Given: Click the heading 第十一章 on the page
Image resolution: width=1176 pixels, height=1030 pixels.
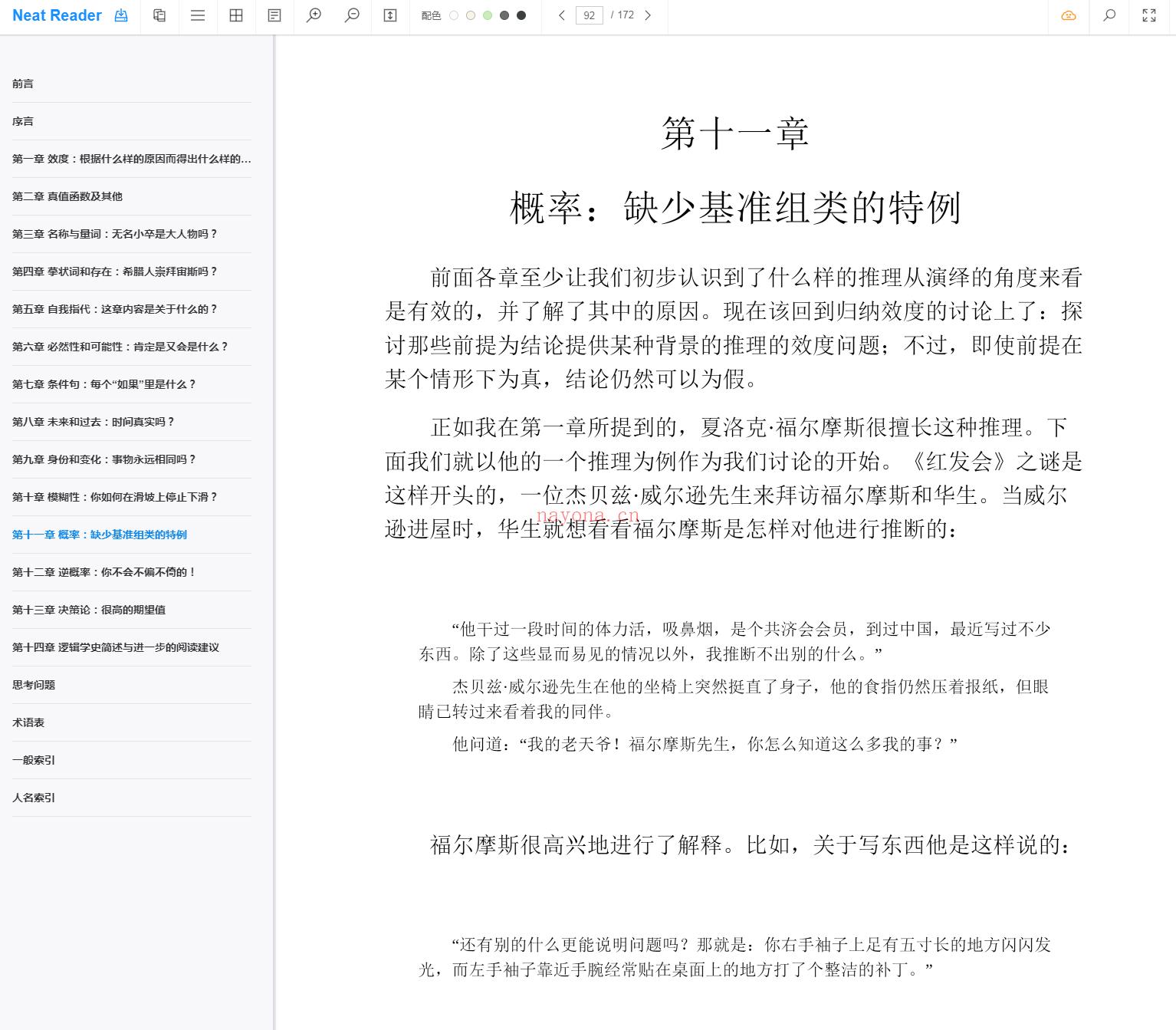Looking at the screenshot, I should [x=735, y=133].
